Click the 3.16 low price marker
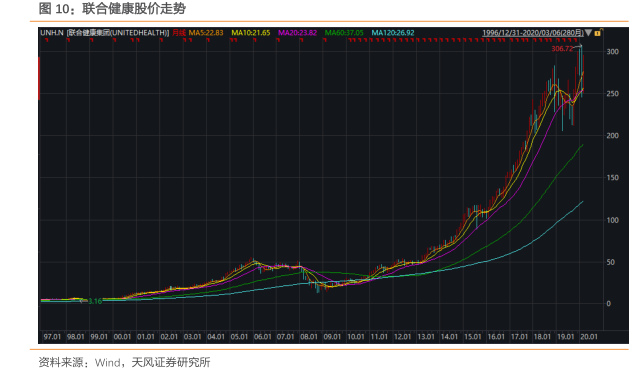Screen dimensions: 640x368 [x=95, y=301]
